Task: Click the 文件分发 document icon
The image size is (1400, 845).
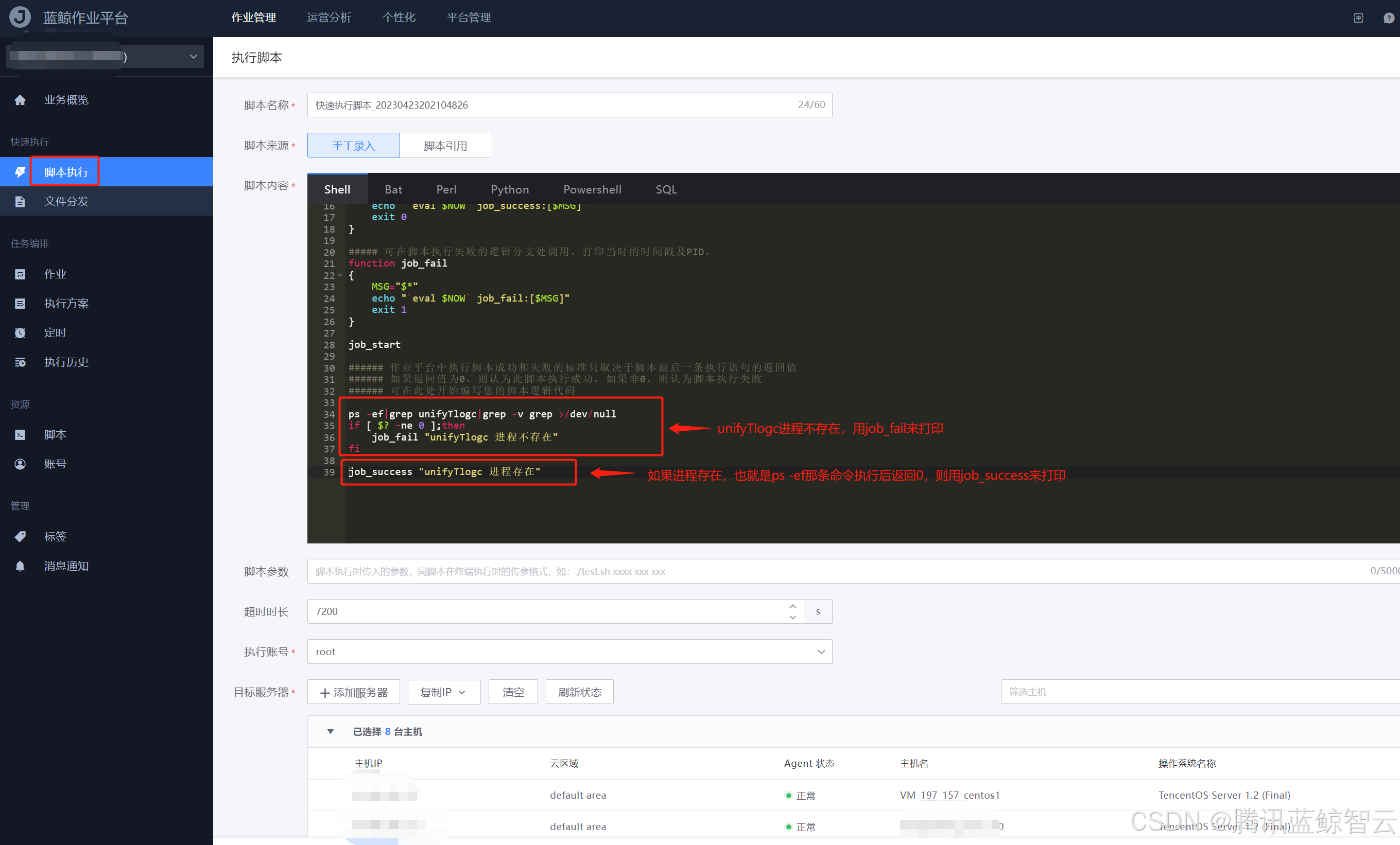Action: click(20, 202)
